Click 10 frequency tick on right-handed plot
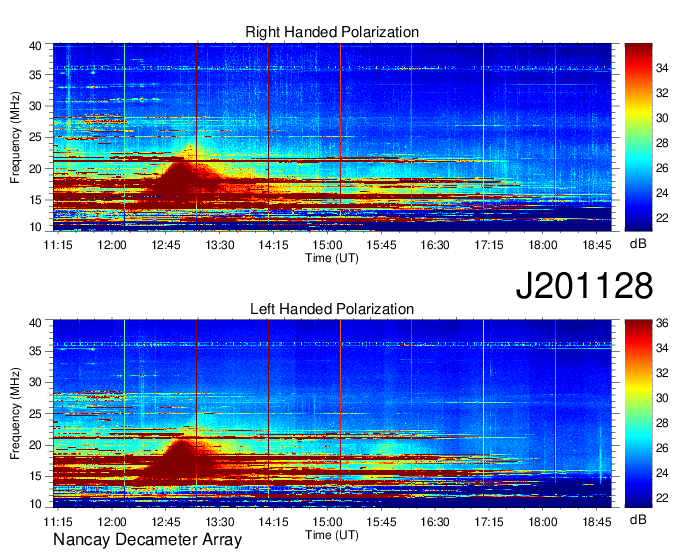Screen dimensions: 680x552 35,227
